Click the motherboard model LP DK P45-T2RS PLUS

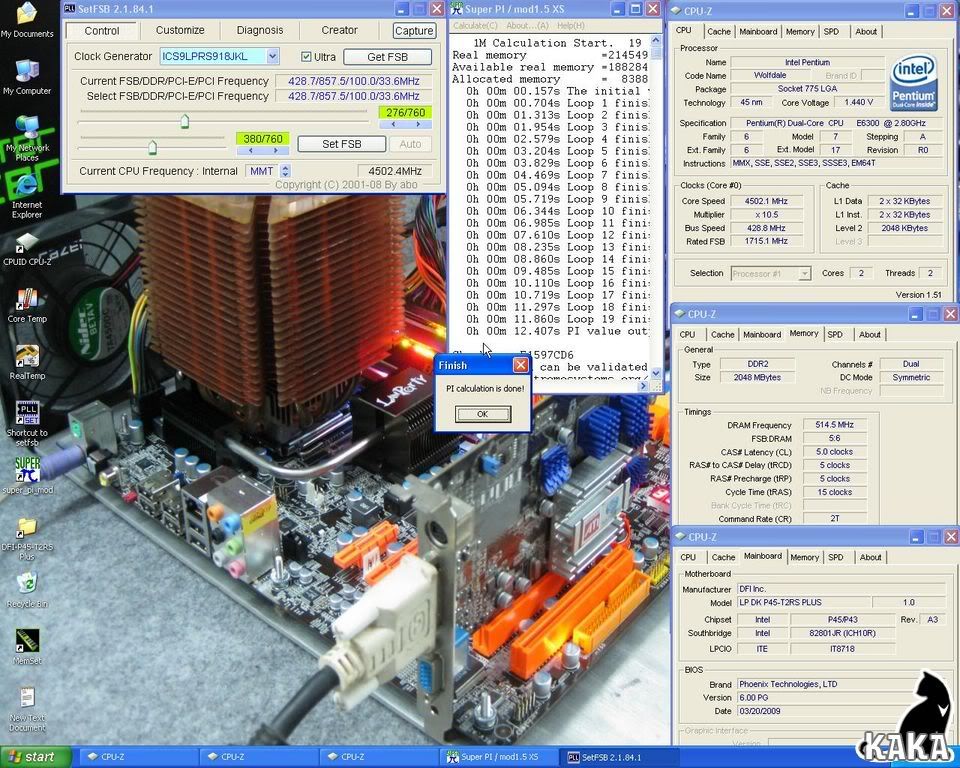click(x=804, y=602)
